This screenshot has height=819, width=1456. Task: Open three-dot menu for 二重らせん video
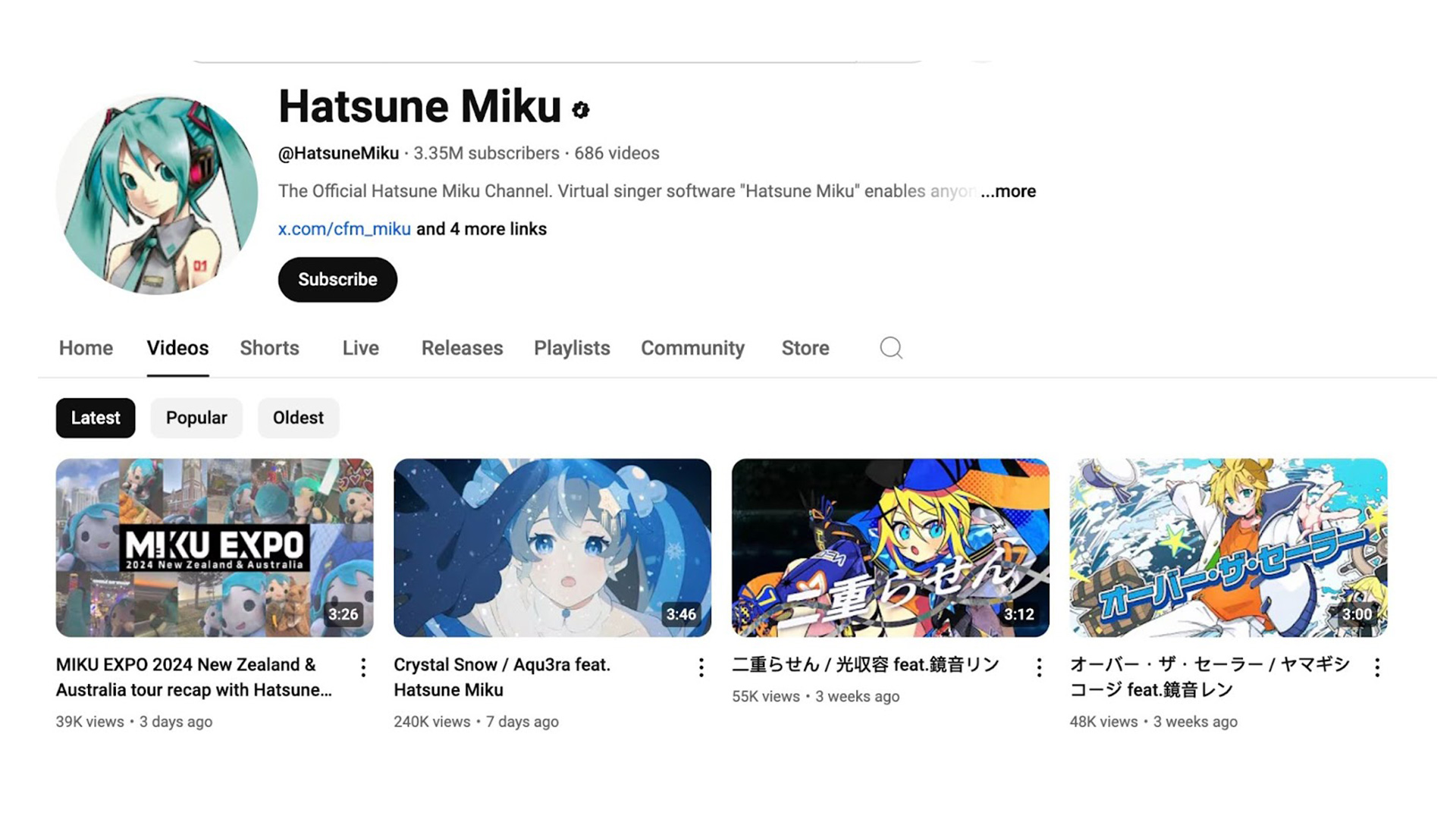point(1039,667)
